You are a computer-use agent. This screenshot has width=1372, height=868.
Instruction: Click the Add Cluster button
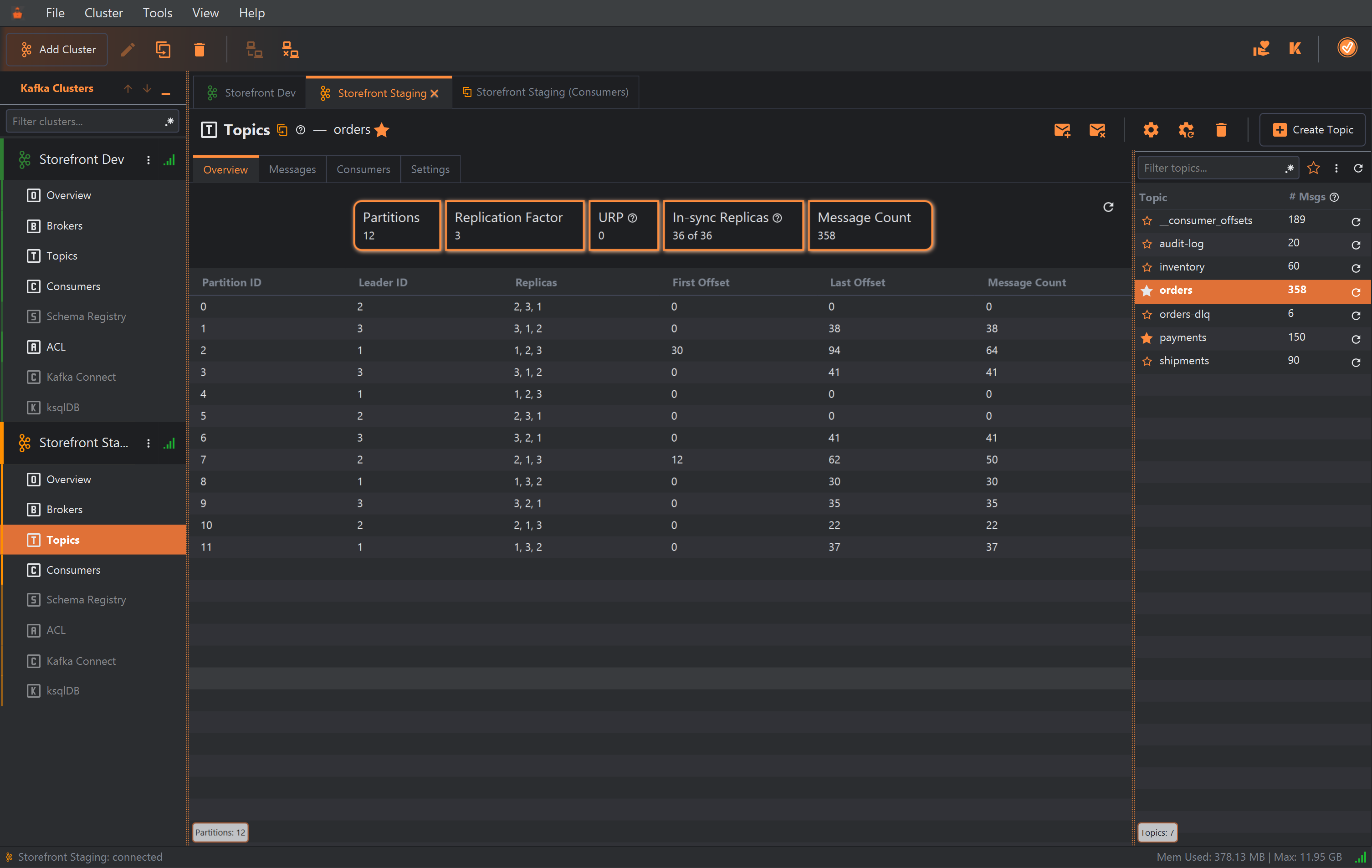click(x=57, y=50)
